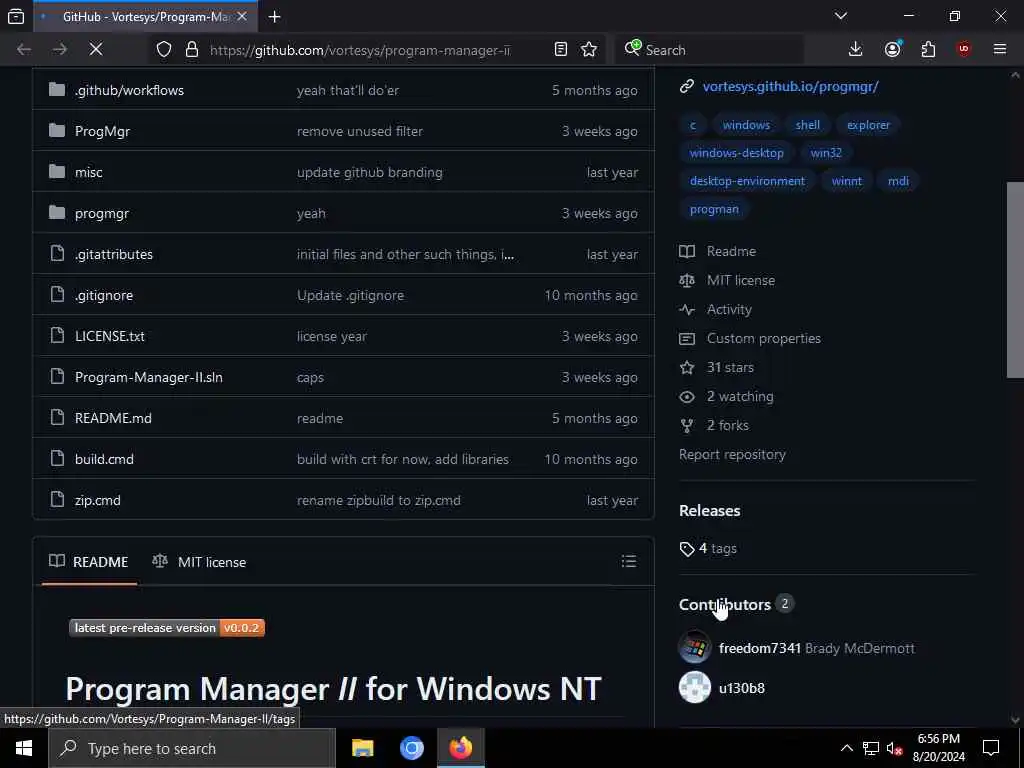Open commit 'rename zipbuild to zip.cmd'
Screen dimensions: 1024x768
tap(379, 500)
